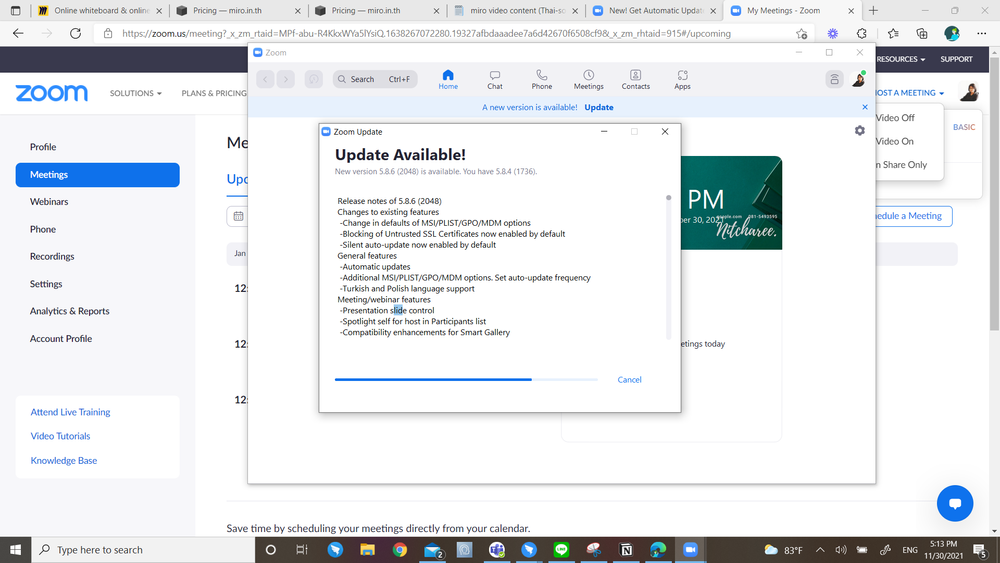Open the browser Collections icon
Viewport: 1000px width, 563px height.
[x=922, y=34]
